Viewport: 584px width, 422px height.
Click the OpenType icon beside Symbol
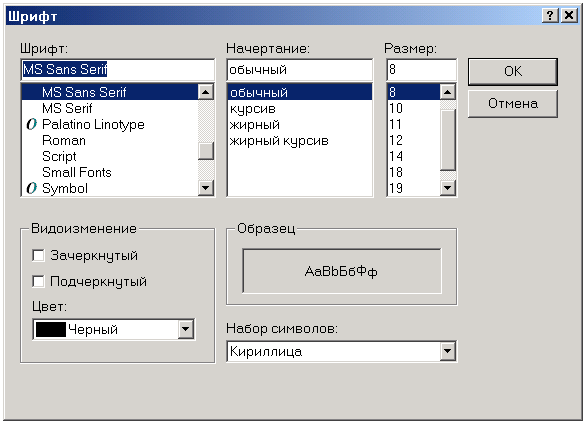click(x=32, y=188)
